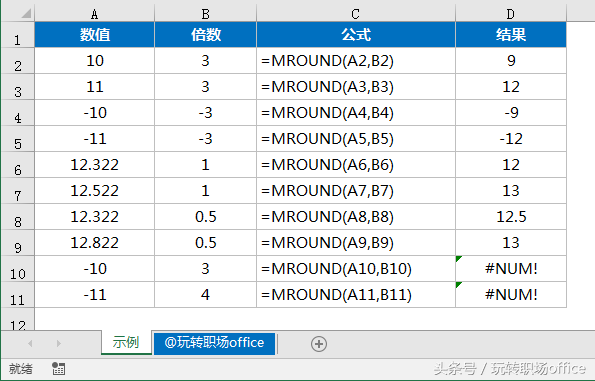Image resolution: width=595 pixels, height=381 pixels.
Task: Click 就绪 status bar indicator
Action: click(21, 368)
